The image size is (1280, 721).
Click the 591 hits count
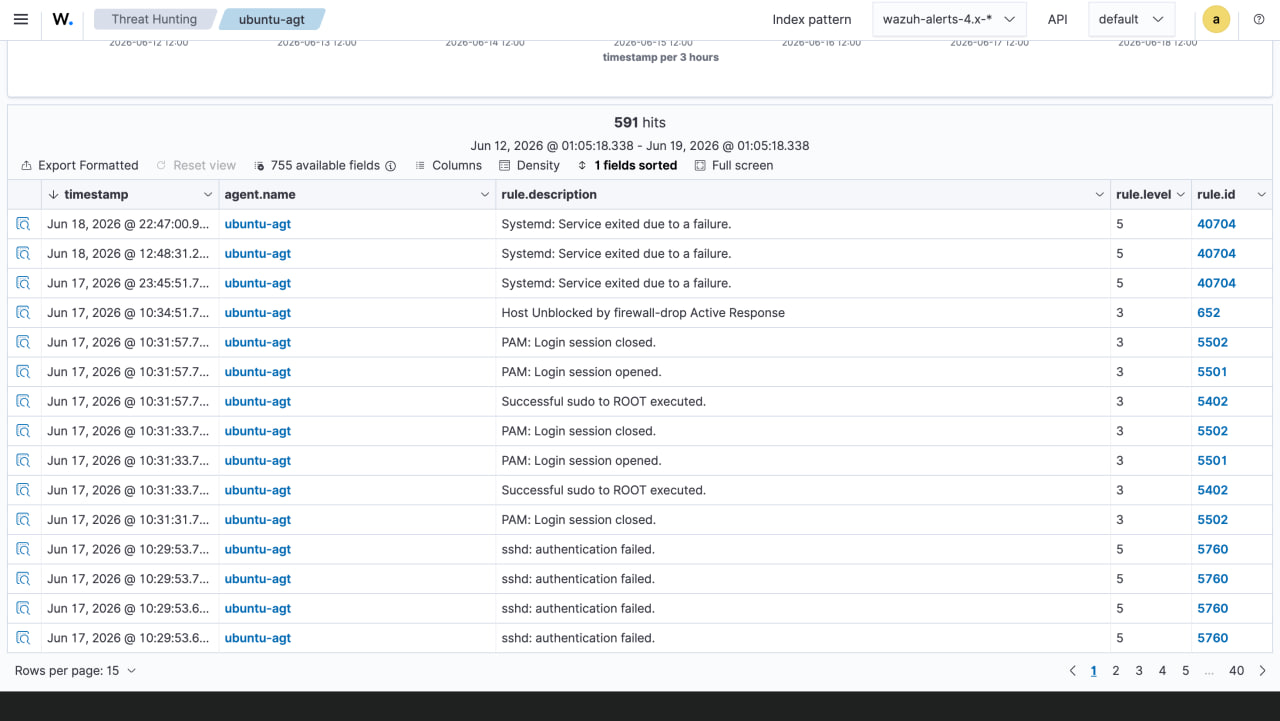tap(640, 122)
